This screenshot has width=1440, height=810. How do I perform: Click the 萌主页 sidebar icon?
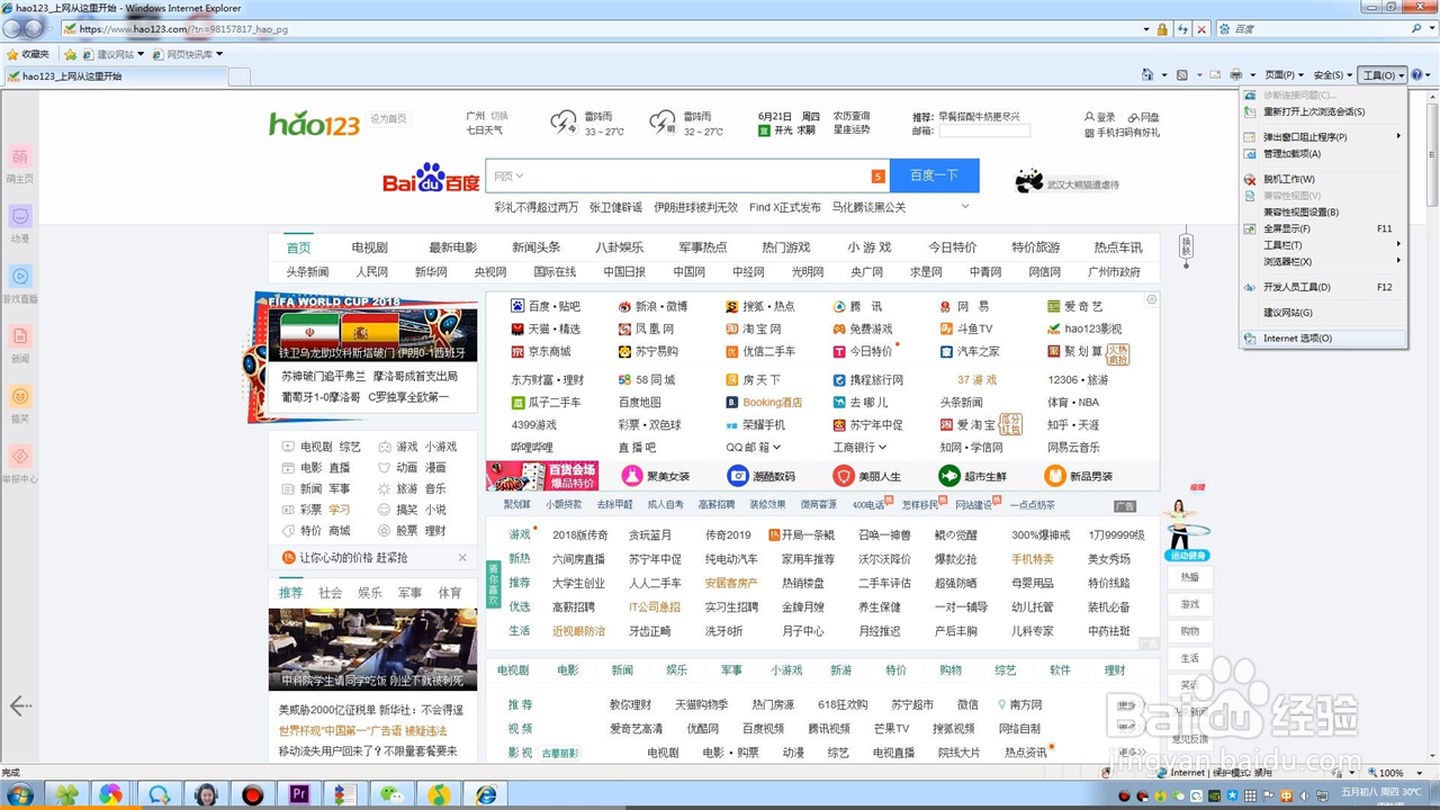pos(20,157)
